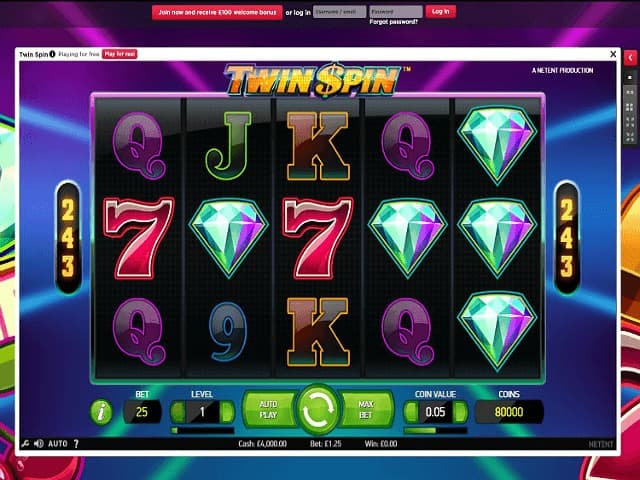Focus the username or email field
Image resolution: width=640 pixels, height=480 pixels.
pos(340,12)
